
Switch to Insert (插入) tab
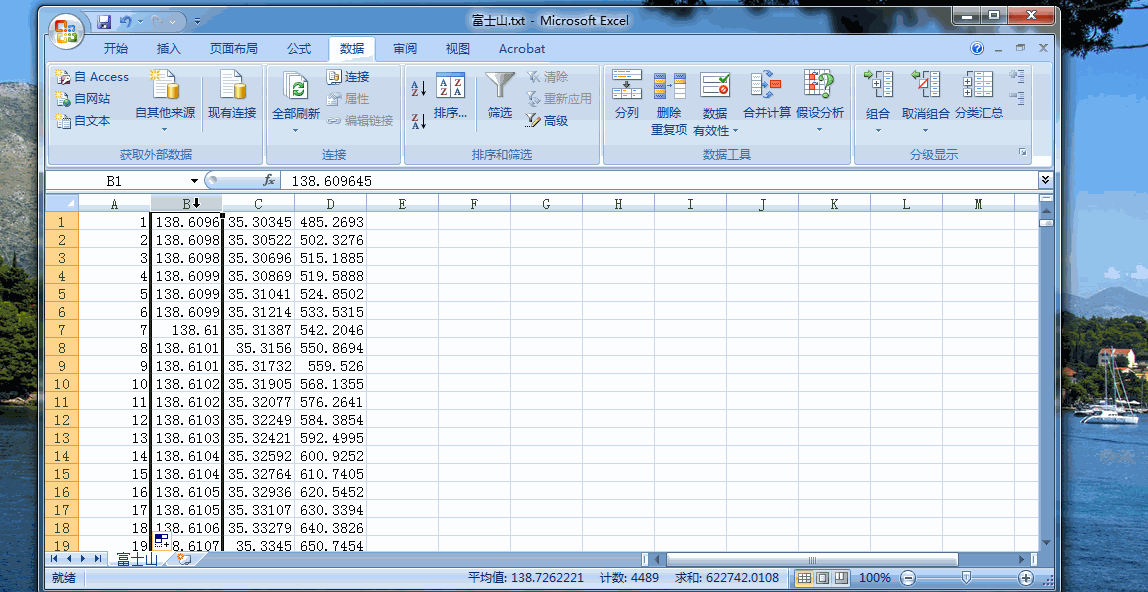click(x=168, y=49)
